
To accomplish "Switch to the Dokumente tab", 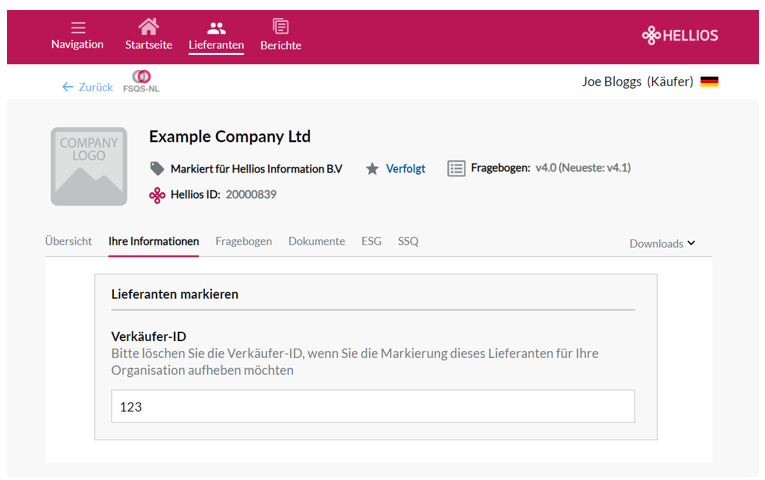I will [317, 241].
